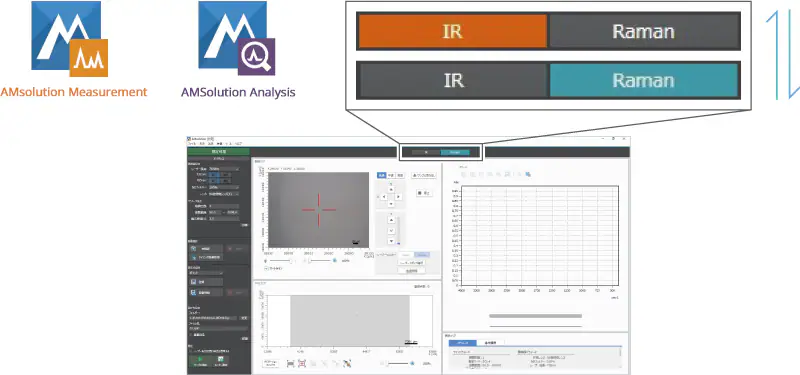Screen dimensions: 800x375
Task: Open the ND filter dropdown in left panel
Action: [x=223, y=187]
